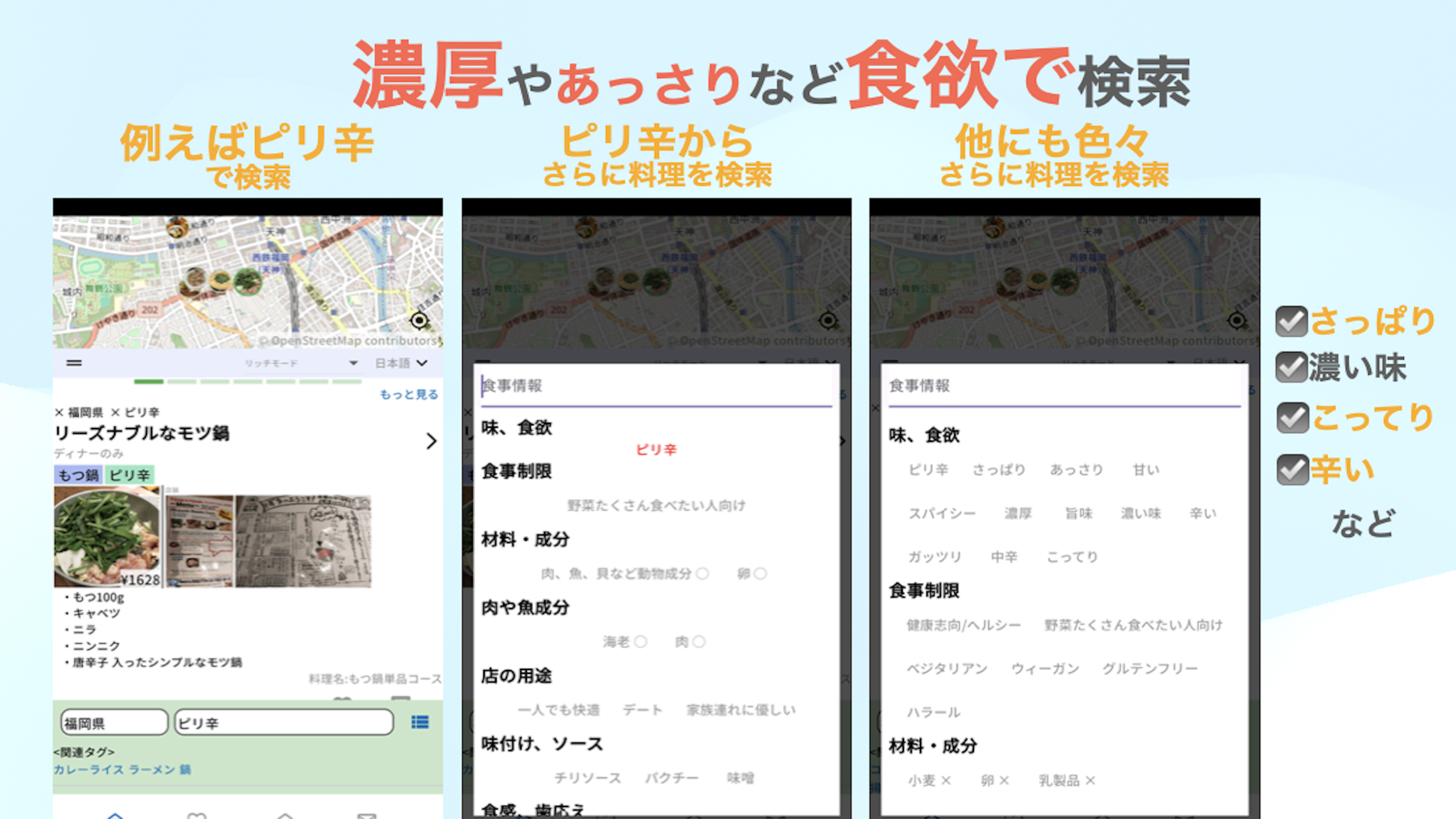Open the リッチモード dropdown
Image resolution: width=1456 pixels, height=819 pixels.
pyautogui.click(x=301, y=363)
